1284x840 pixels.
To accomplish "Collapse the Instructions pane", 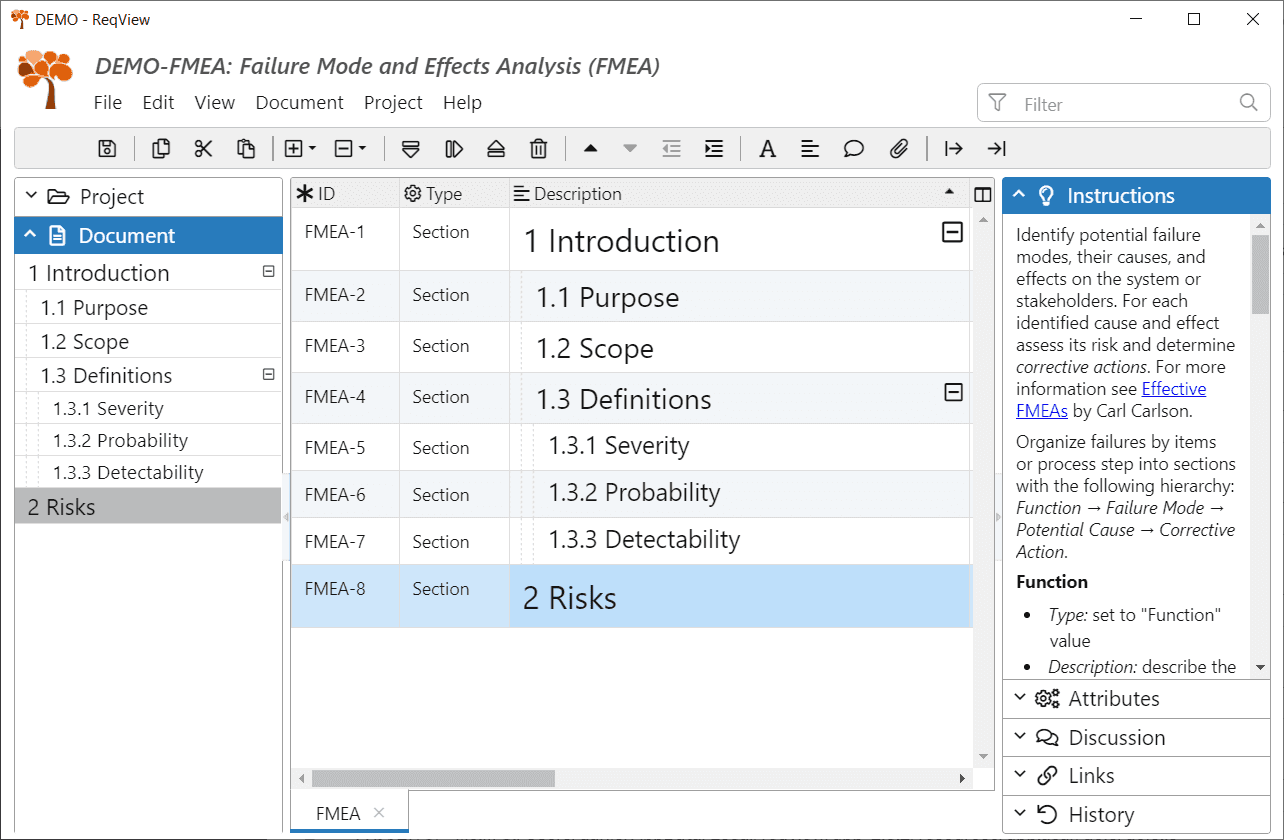I will [1136, 196].
